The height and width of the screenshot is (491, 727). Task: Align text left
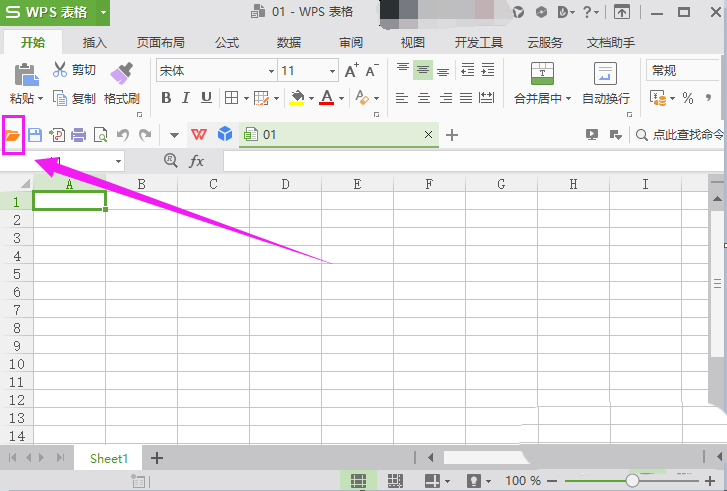(x=402, y=98)
